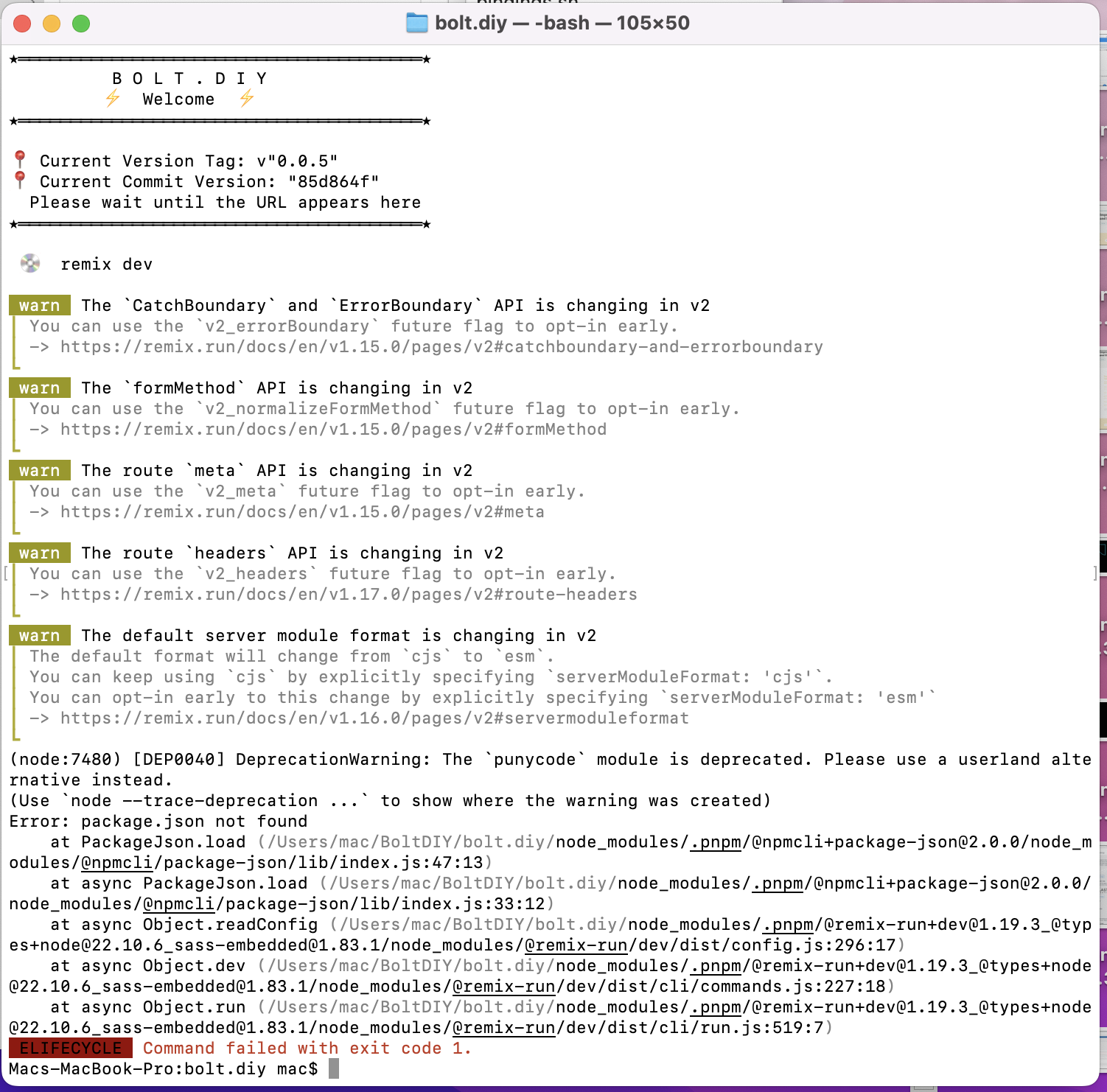This screenshot has height=1092, width=1107.
Task: Click the disc icon next to 'remix dev'
Action: 30,264
